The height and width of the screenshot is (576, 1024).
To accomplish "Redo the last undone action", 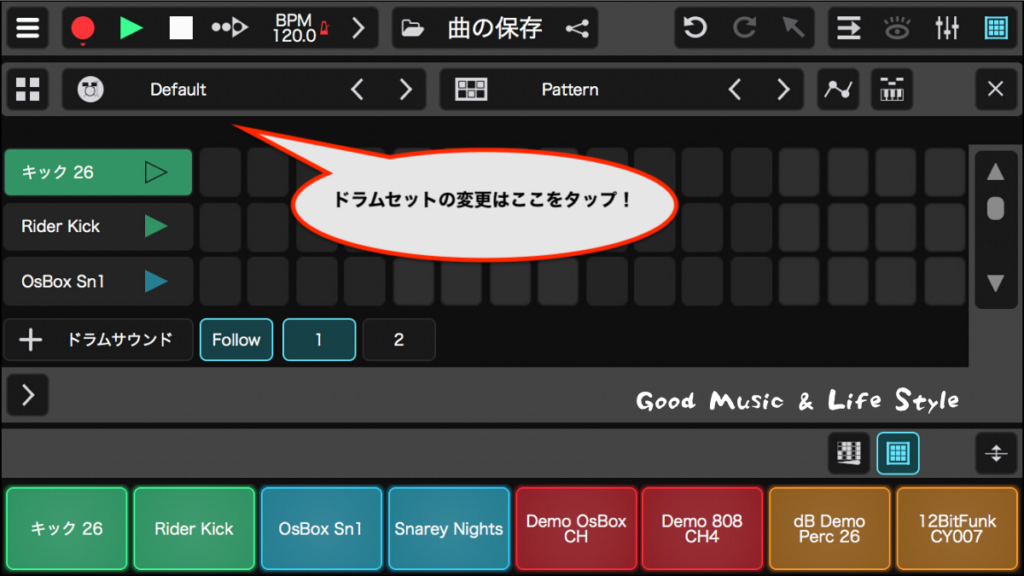I will (744, 28).
